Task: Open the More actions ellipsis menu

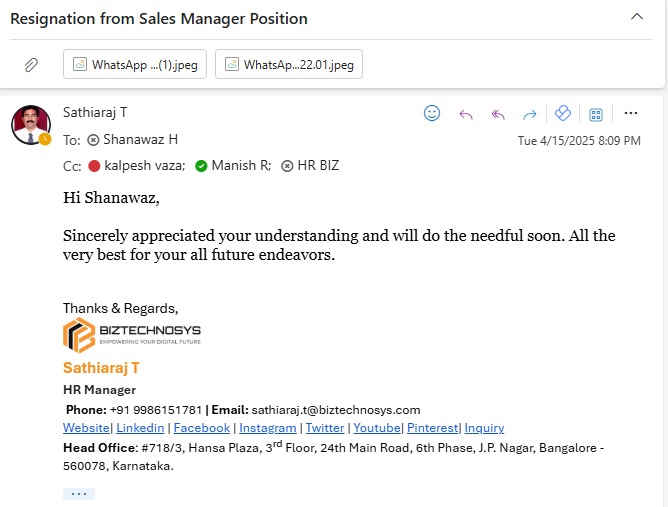Action: (x=630, y=114)
